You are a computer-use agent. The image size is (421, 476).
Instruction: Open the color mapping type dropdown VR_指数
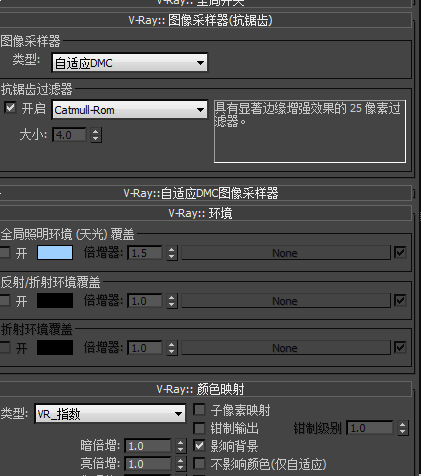pos(110,414)
